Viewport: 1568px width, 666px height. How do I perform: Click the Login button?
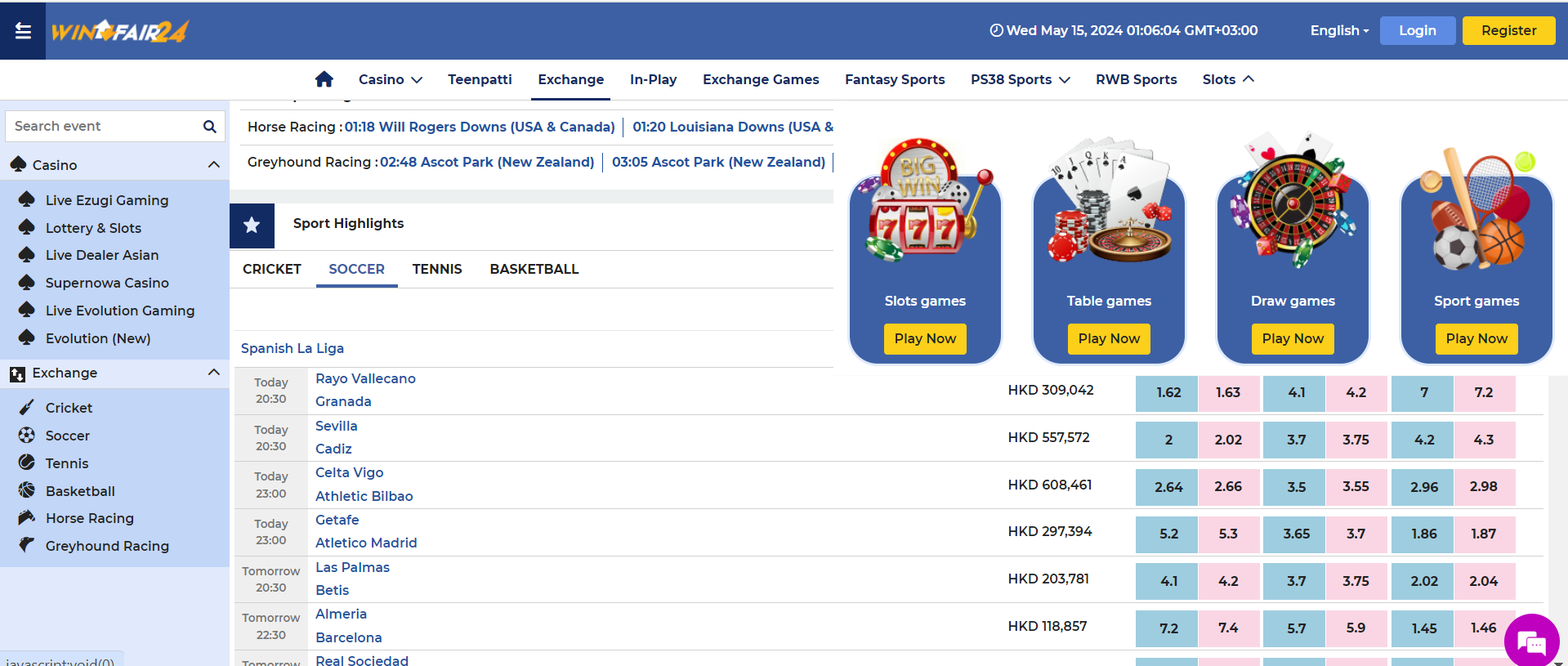pos(1417,30)
